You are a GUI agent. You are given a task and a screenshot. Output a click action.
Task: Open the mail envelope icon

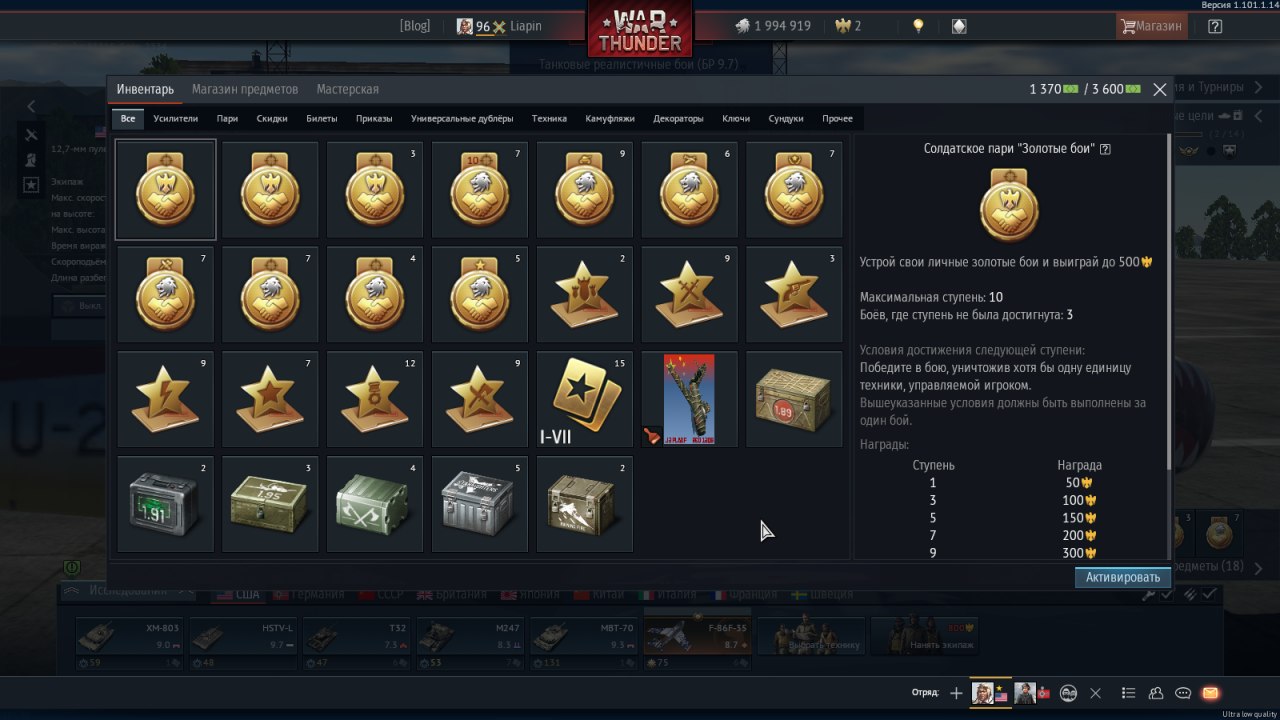(x=1210, y=693)
